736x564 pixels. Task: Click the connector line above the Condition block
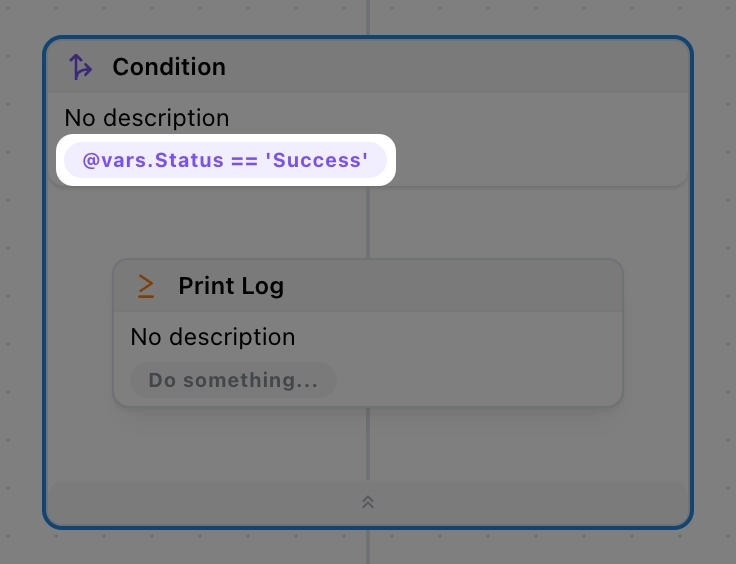[369, 18]
